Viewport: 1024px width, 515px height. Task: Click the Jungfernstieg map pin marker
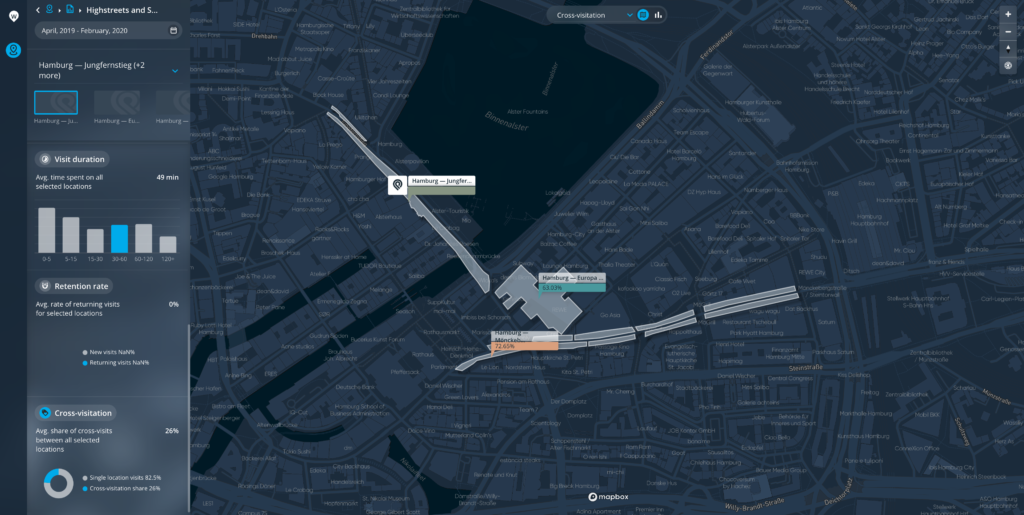click(x=397, y=185)
